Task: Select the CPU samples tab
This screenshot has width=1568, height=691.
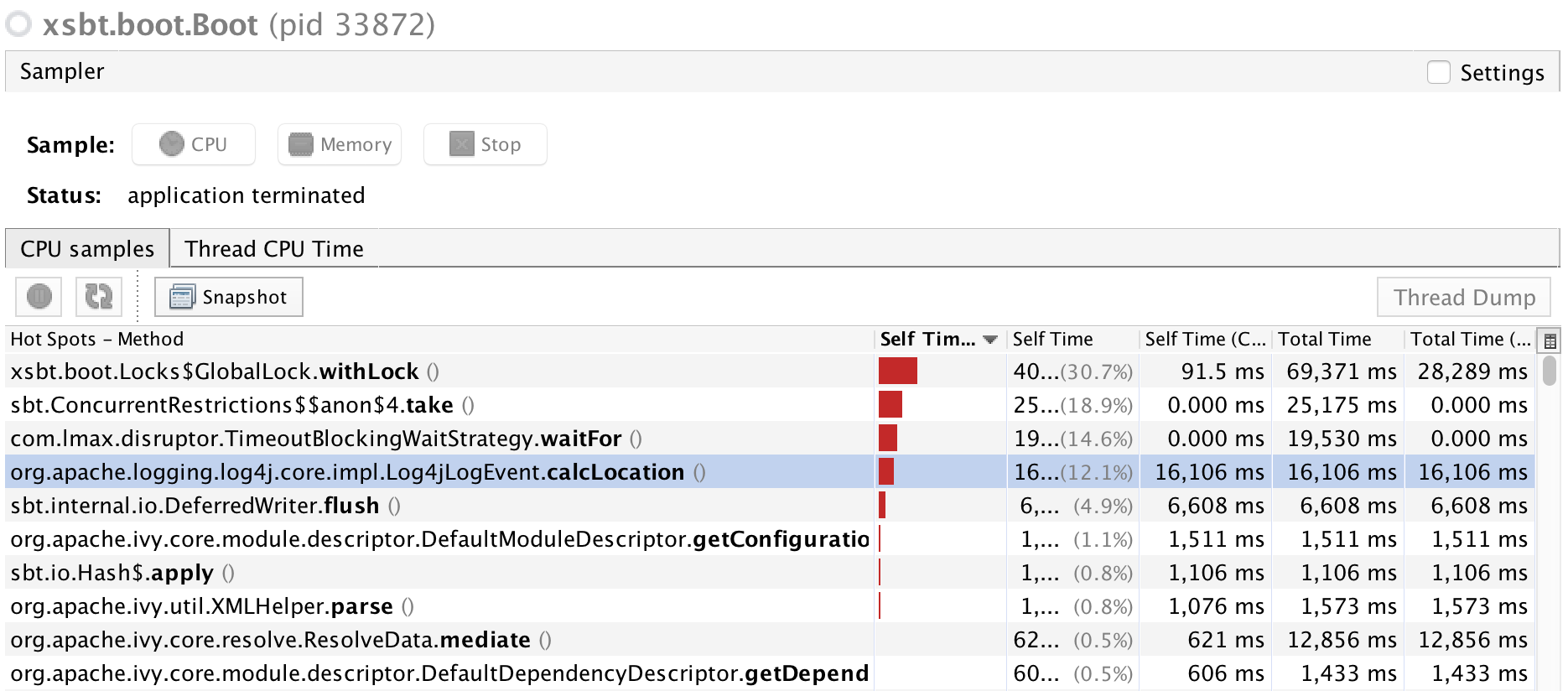Action: [x=87, y=249]
